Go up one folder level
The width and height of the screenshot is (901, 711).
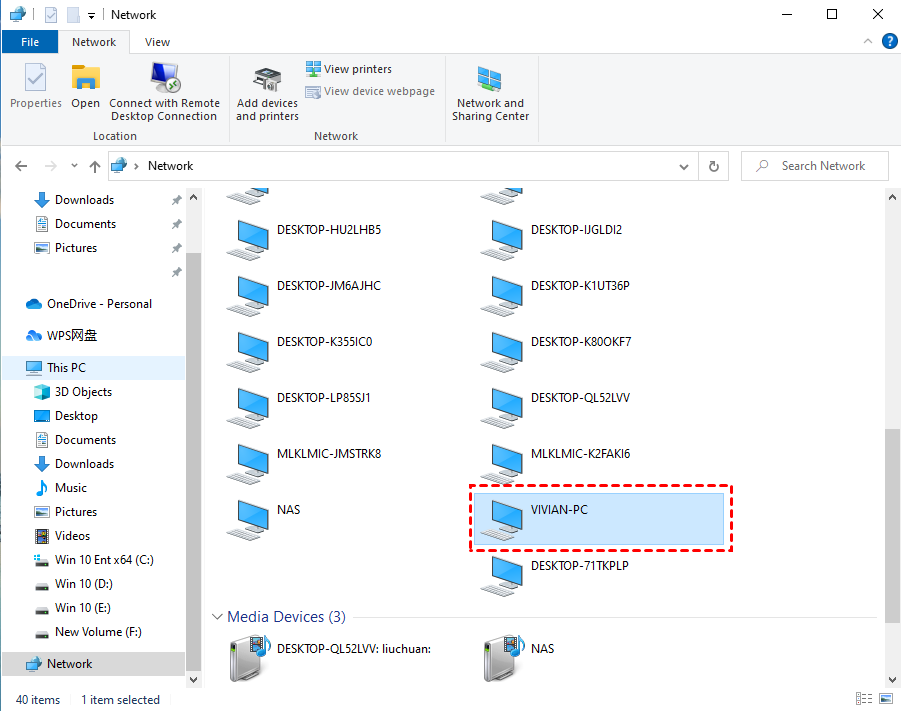click(x=95, y=167)
